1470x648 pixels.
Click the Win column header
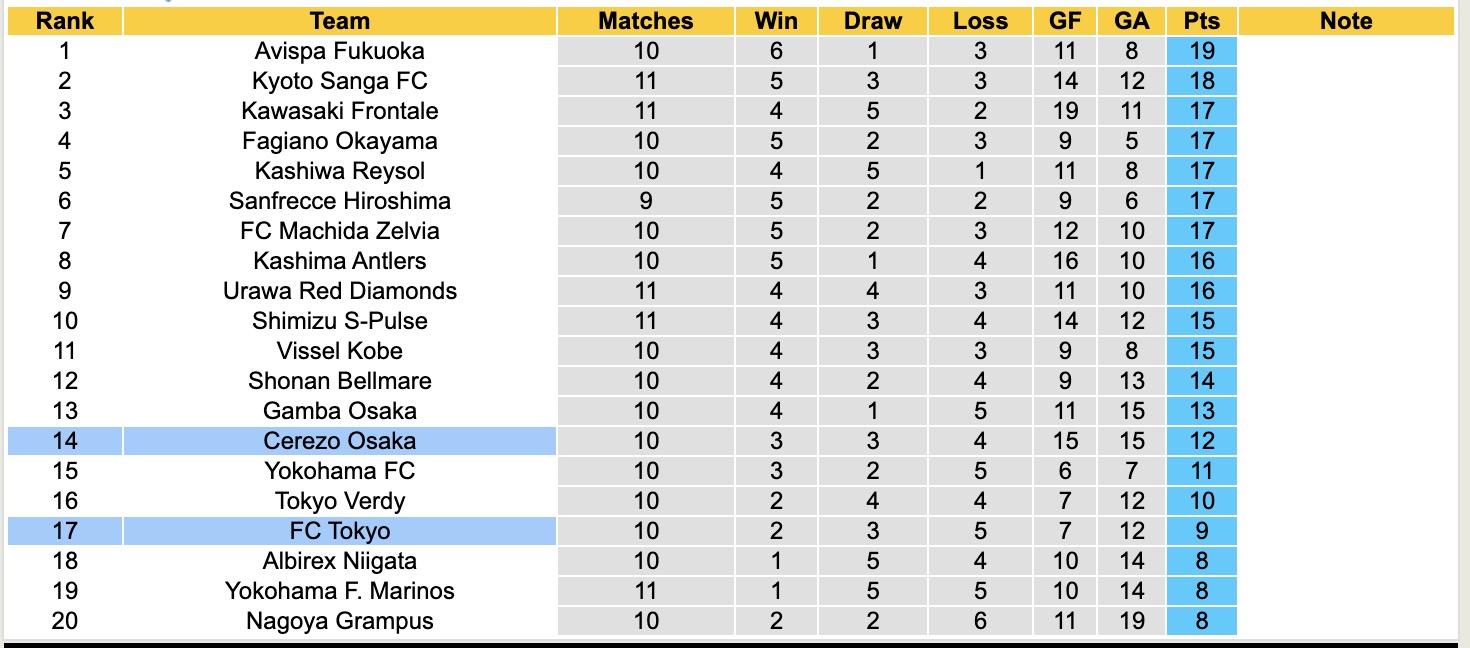(776, 21)
